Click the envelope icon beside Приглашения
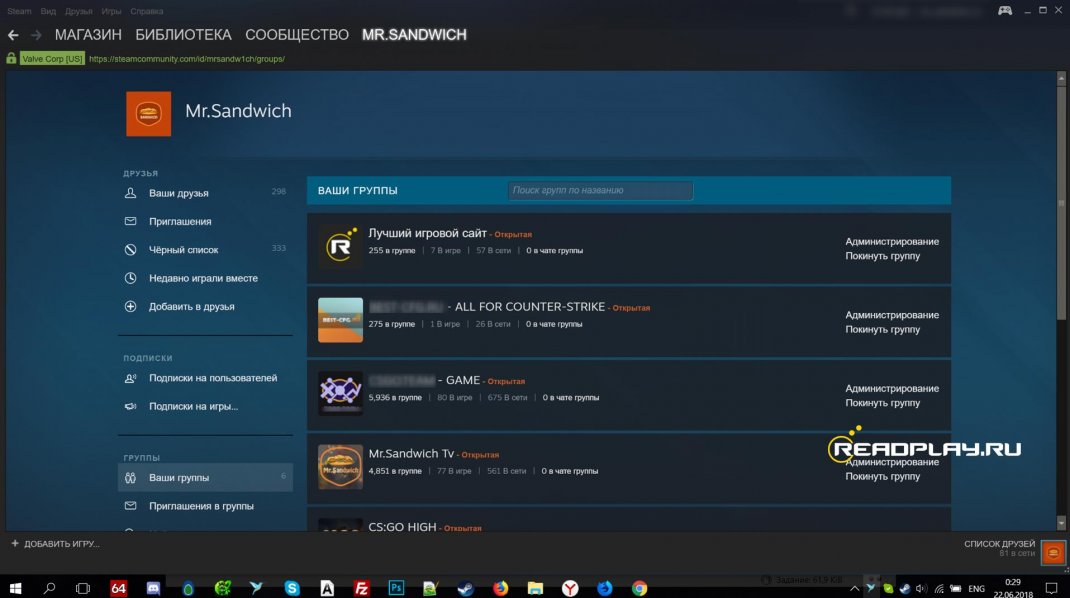 130,221
